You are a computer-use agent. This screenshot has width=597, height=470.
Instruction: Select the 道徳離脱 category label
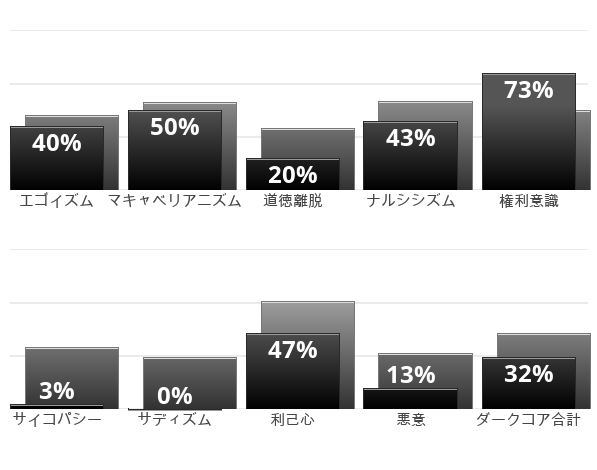pyautogui.click(x=293, y=201)
